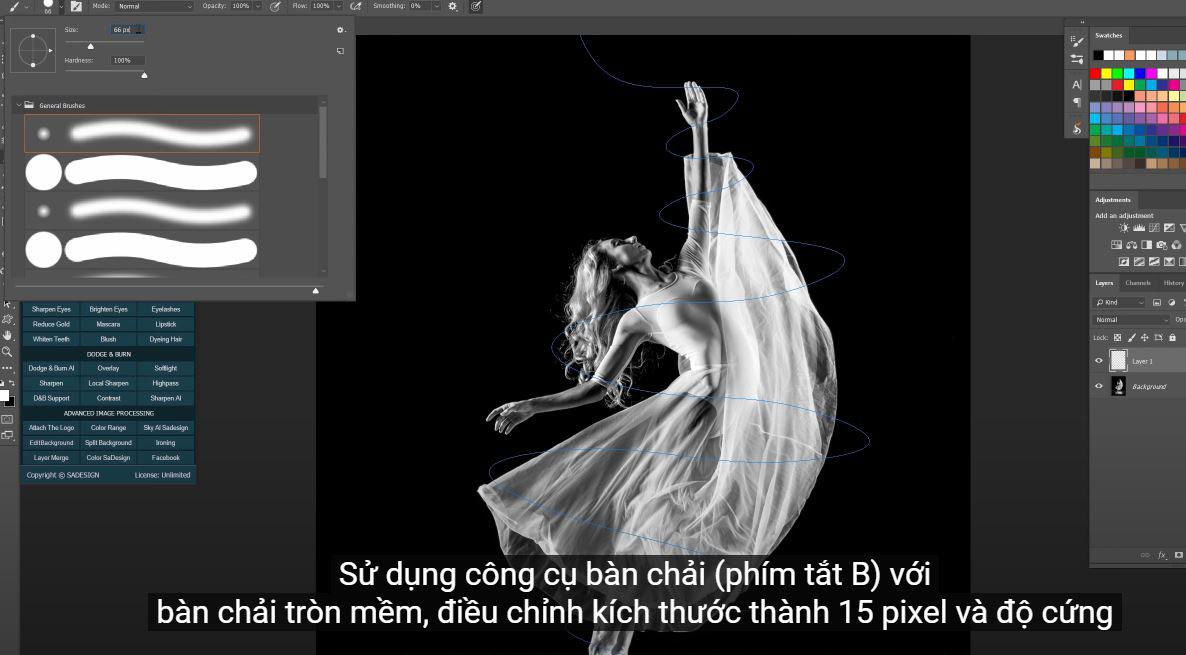Open the S script plugin dock icon
Image resolution: width=1186 pixels, height=655 pixels.
(1077, 128)
